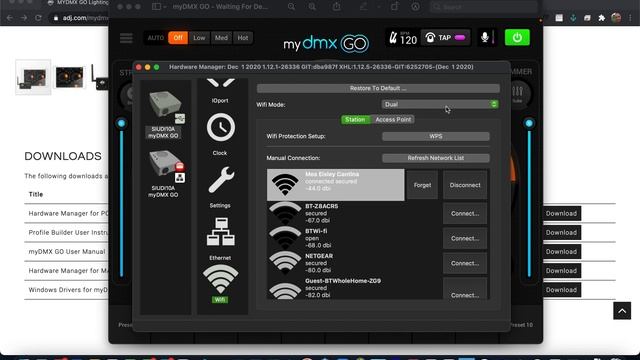
Task: Download the myDMX GO User Manual
Action: click(561, 252)
